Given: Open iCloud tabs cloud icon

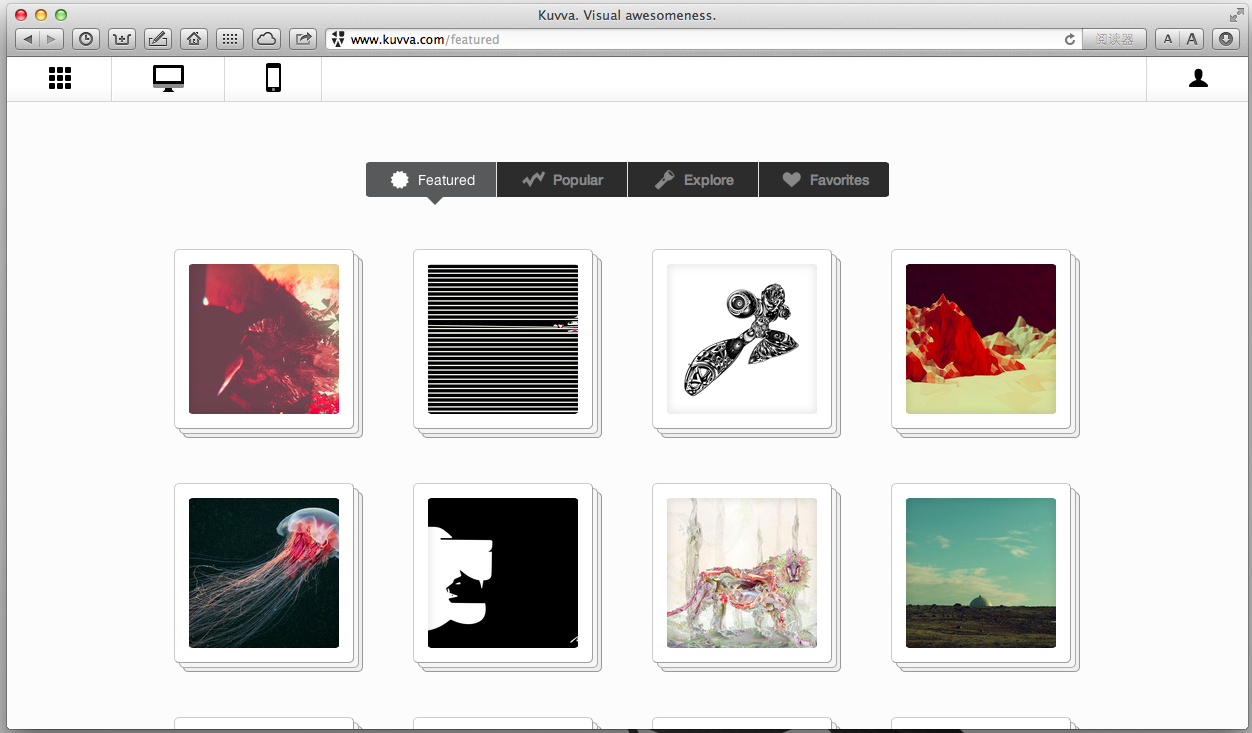Looking at the screenshot, I should pyautogui.click(x=266, y=39).
